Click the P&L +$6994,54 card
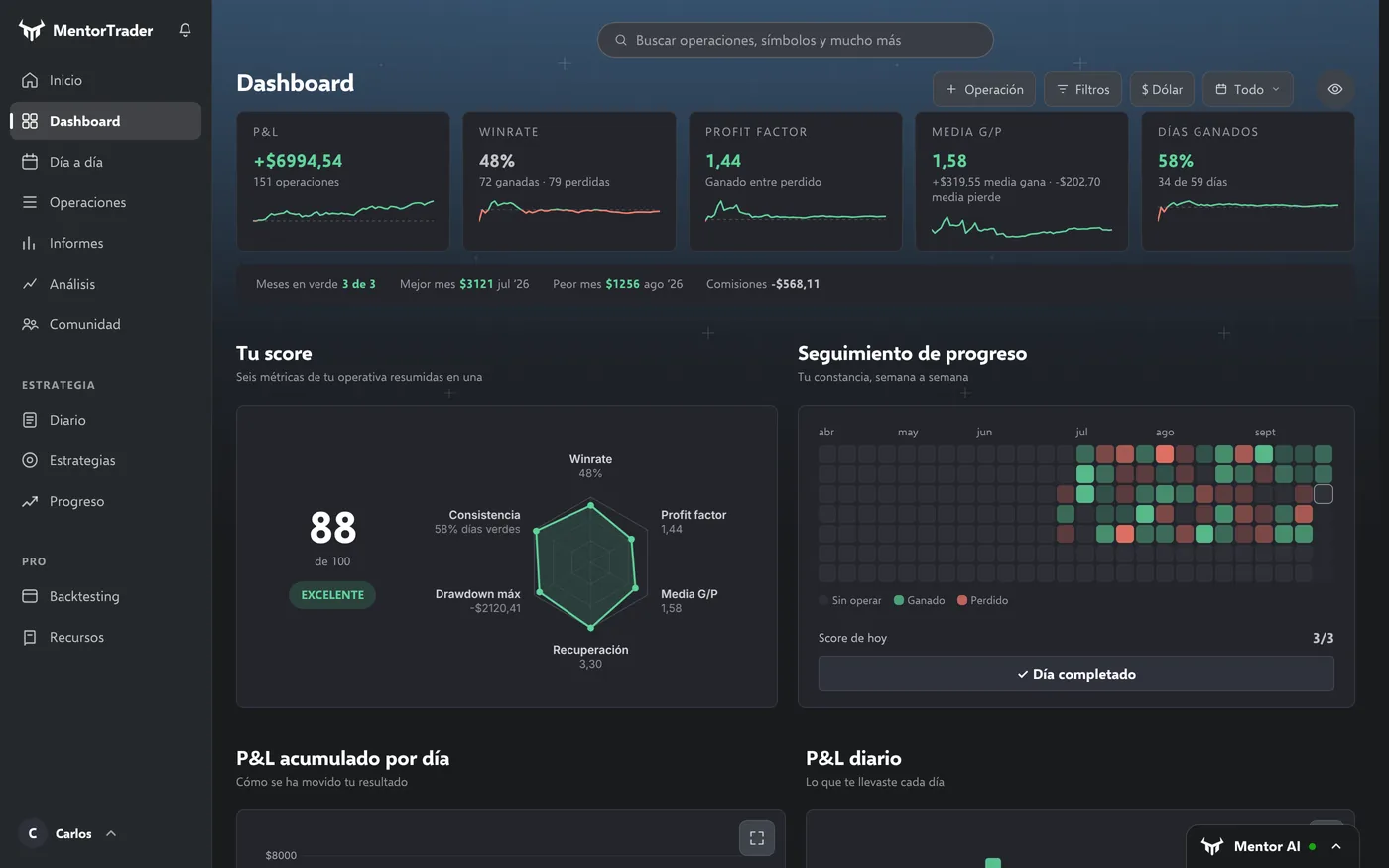Screen dimensions: 1389x868 tap(343, 182)
